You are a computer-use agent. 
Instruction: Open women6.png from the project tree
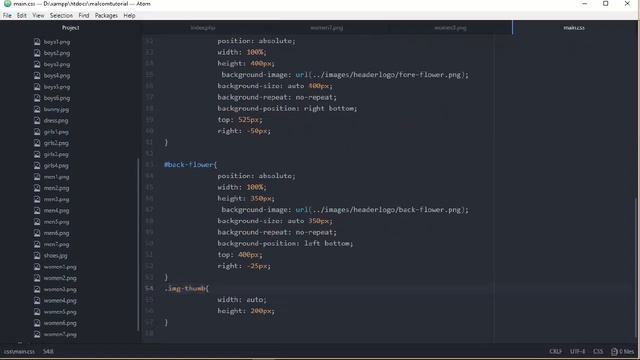(x=60, y=323)
